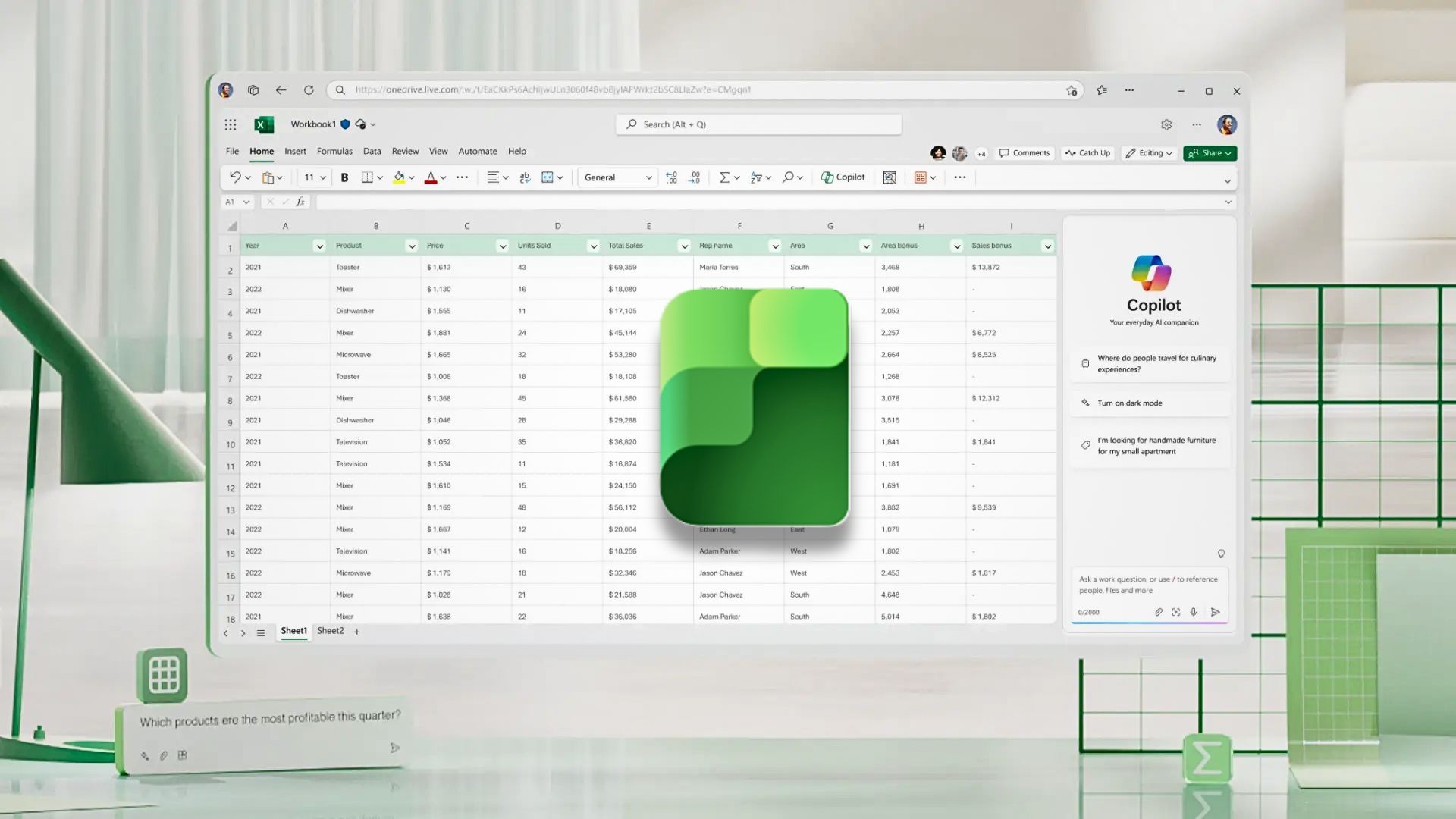1456x819 pixels.
Task: Click the Conditional Formatting grid icon
Action: (x=921, y=177)
